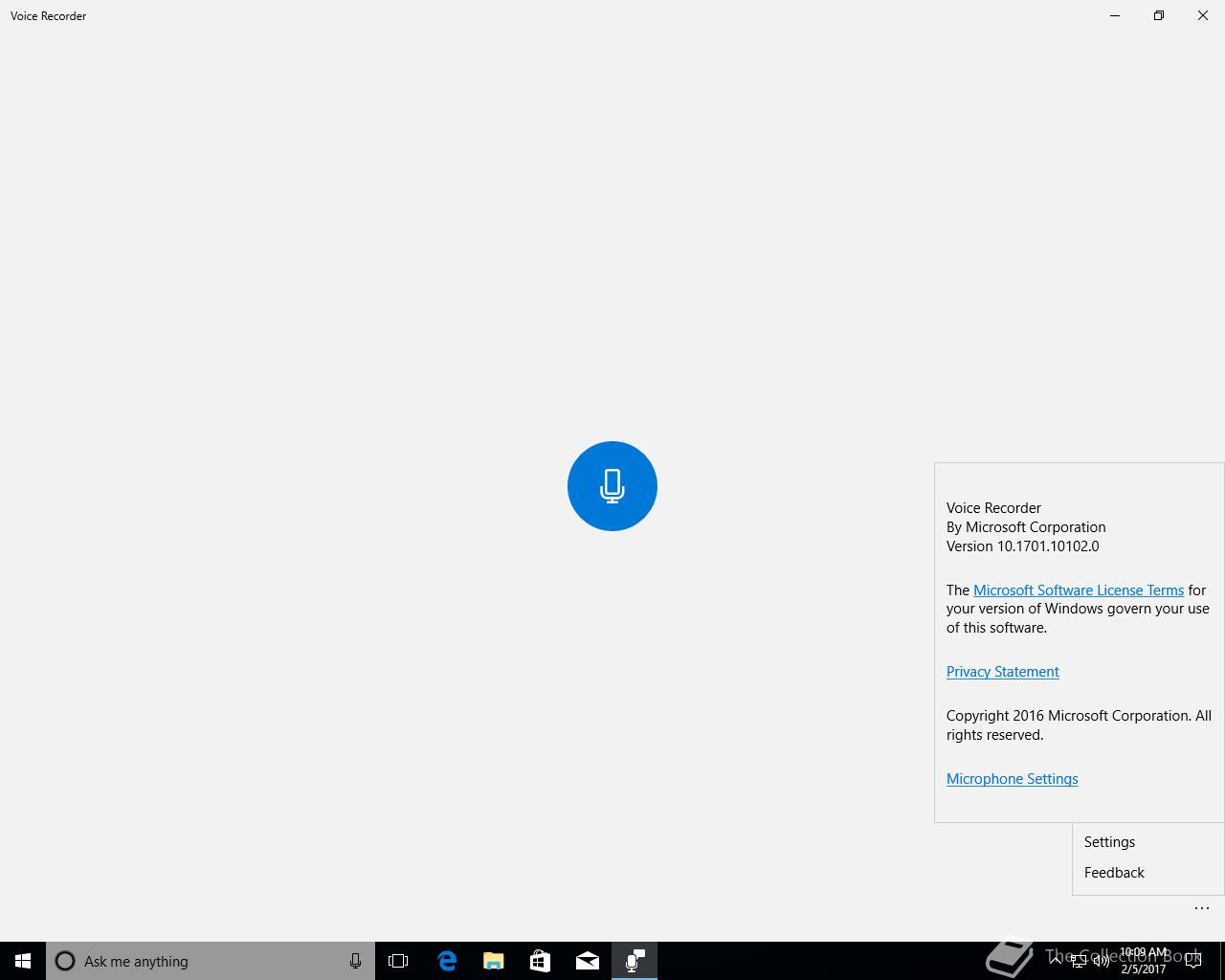
Task: Click the Voice Recorder taskbar icon
Action: coord(635,961)
